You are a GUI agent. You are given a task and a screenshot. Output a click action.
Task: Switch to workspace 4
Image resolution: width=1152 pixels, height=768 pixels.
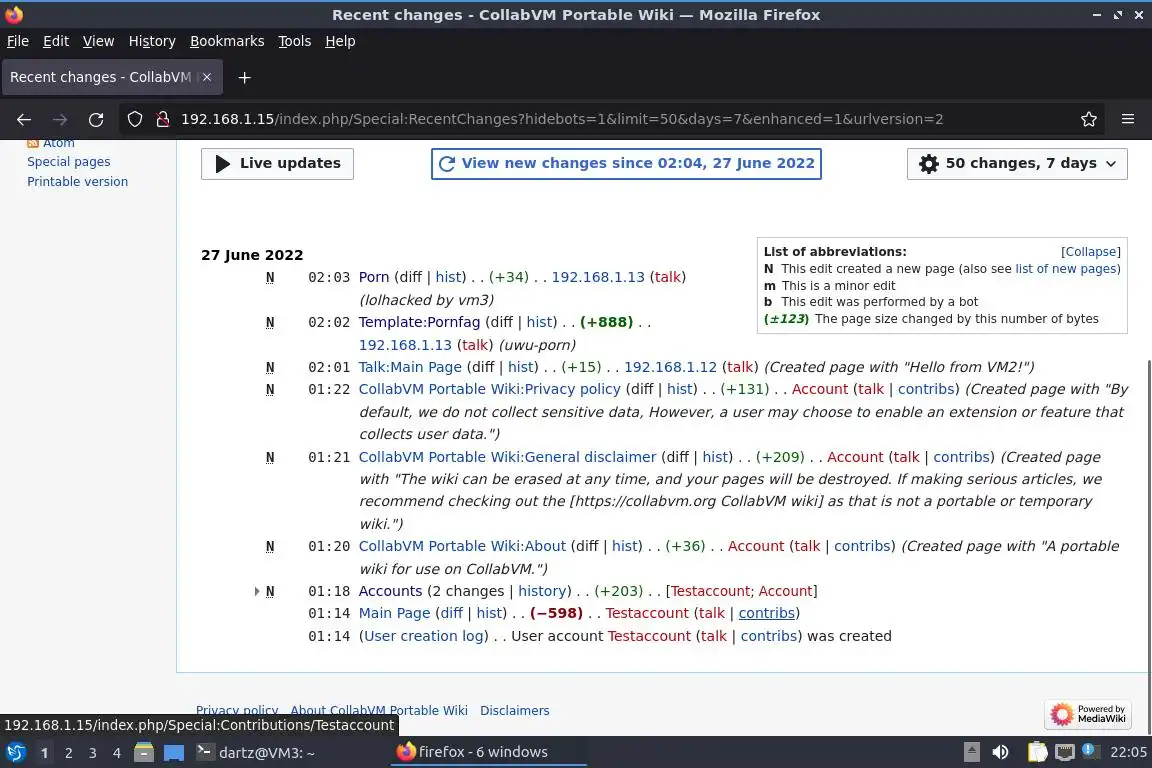(x=116, y=753)
